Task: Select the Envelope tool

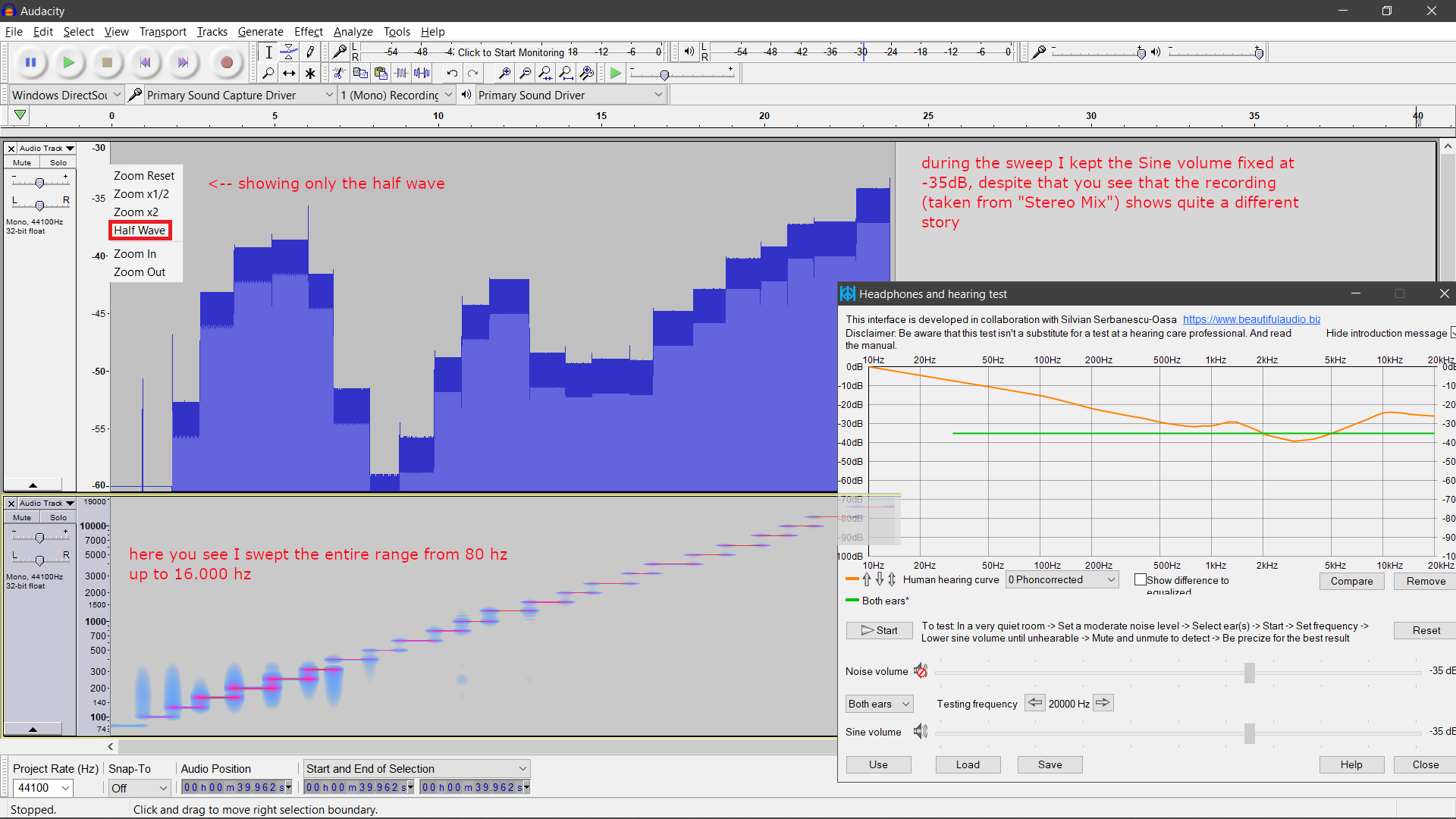Action: [289, 52]
